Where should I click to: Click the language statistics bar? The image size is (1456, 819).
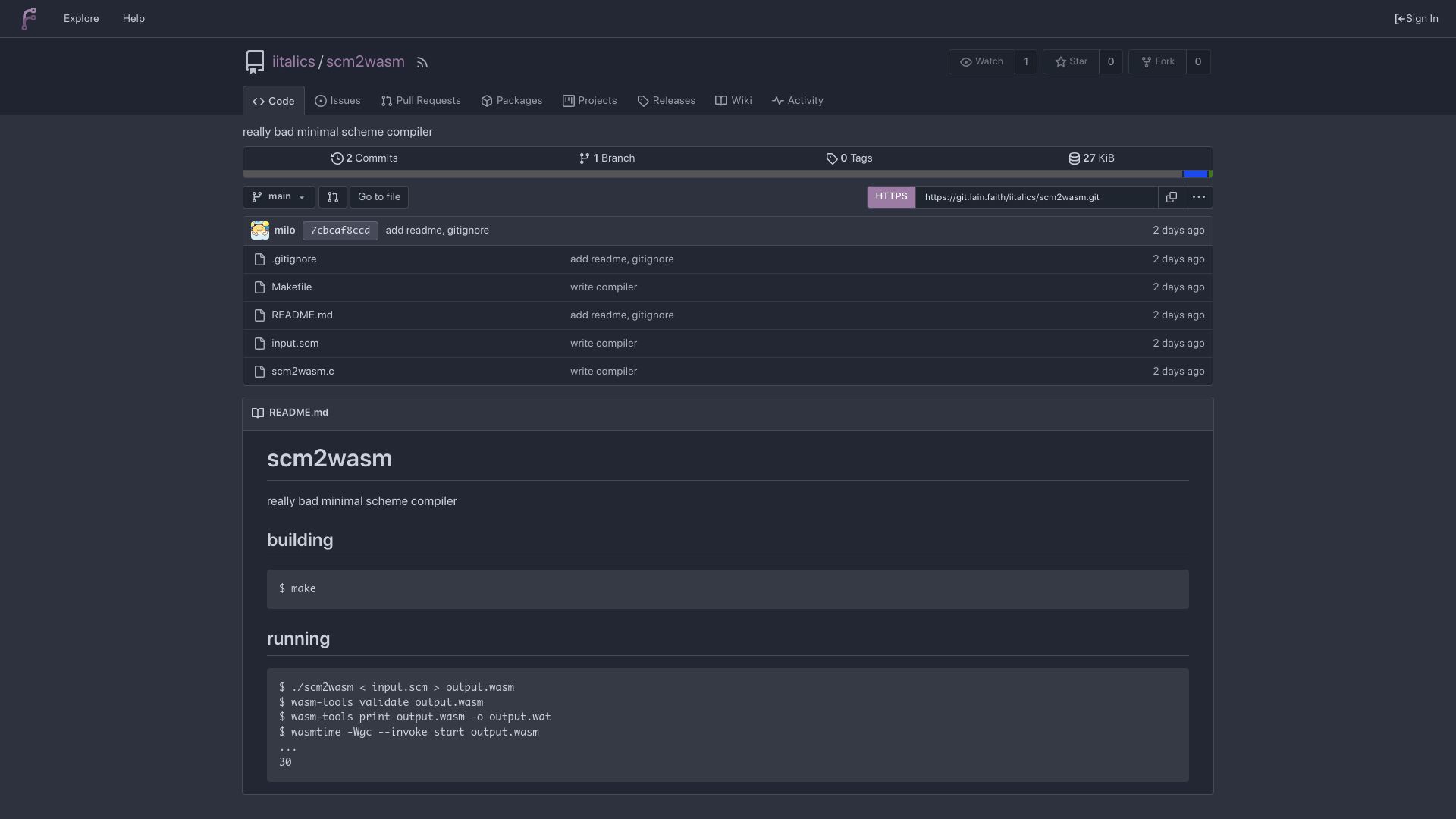tap(727, 174)
